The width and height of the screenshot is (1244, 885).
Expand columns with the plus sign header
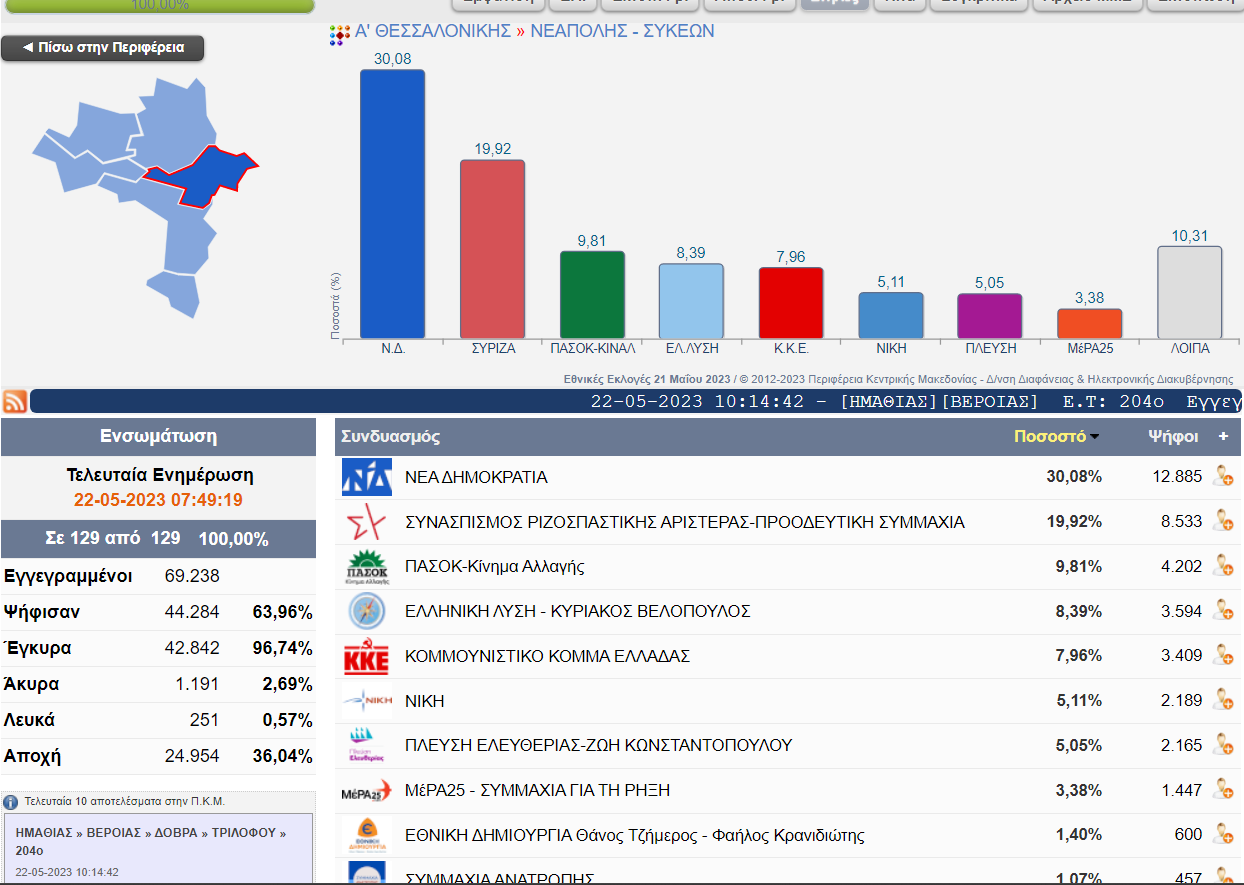coord(1222,437)
